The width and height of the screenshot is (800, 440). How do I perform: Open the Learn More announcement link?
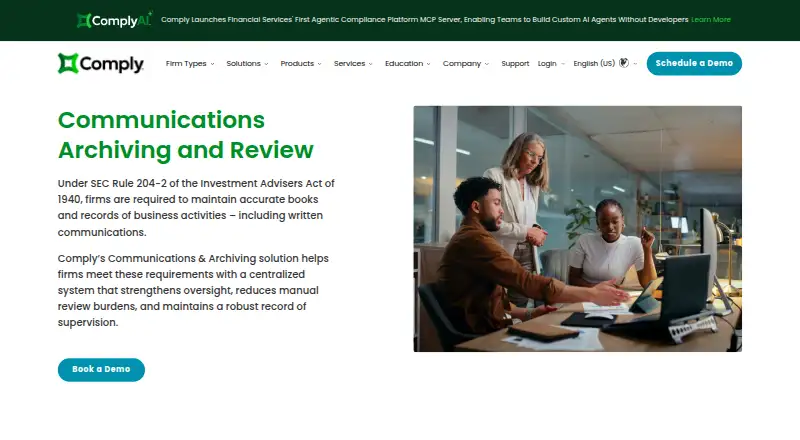coord(711,20)
